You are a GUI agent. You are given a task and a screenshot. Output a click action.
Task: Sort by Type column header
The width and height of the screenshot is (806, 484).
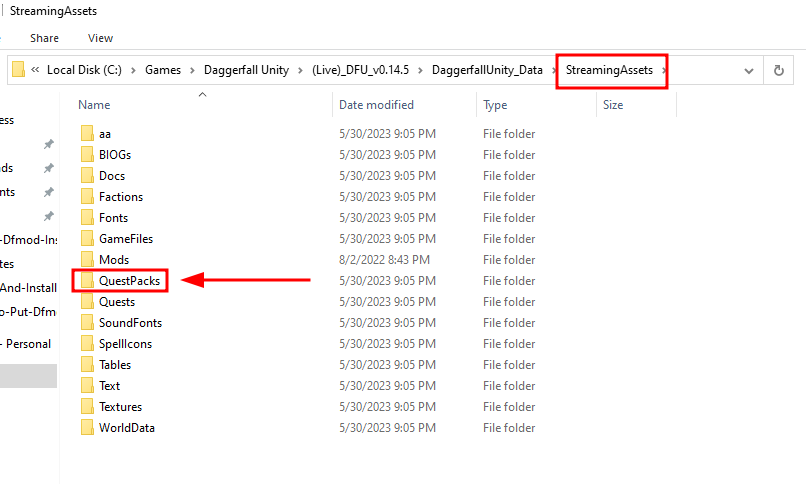point(495,105)
